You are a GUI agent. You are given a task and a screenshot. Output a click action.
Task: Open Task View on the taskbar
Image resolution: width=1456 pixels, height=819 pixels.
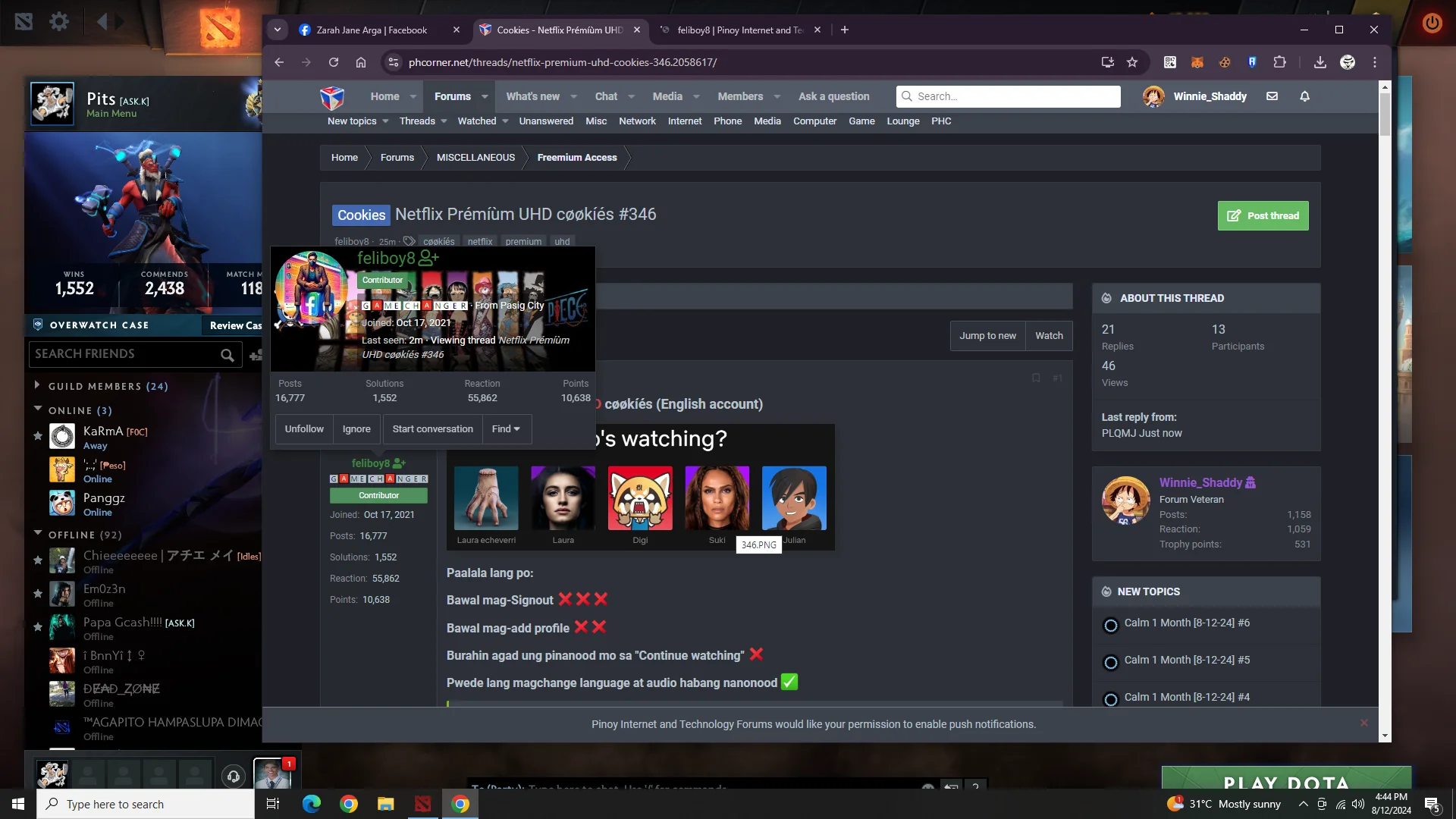[273, 804]
